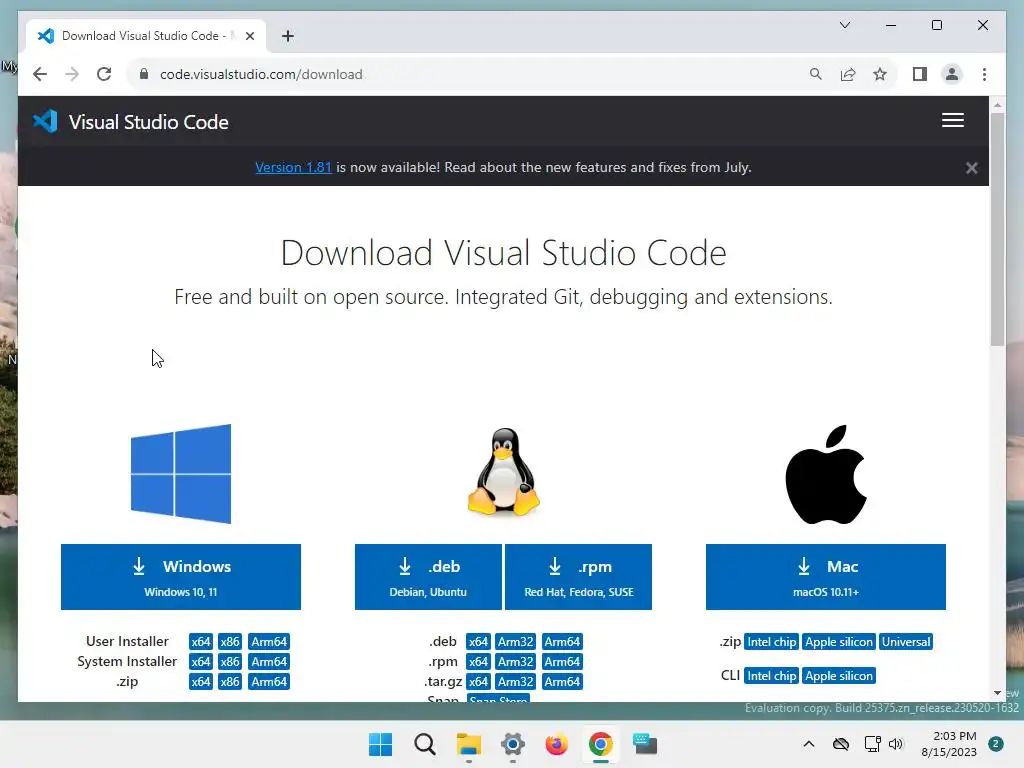This screenshot has width=1024, height=768.
Task: Launch Firefox from the taskbar
Action: pos(556,744)
